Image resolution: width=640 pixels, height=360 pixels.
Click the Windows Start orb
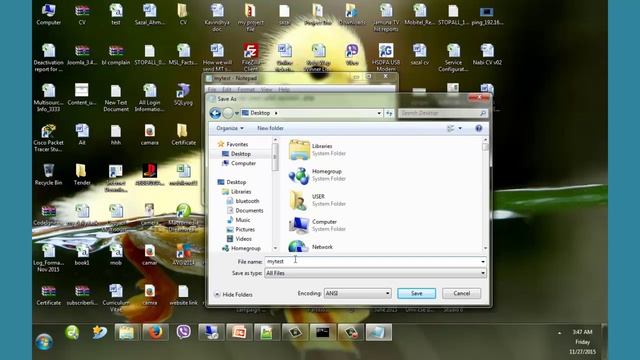[44, 341]
